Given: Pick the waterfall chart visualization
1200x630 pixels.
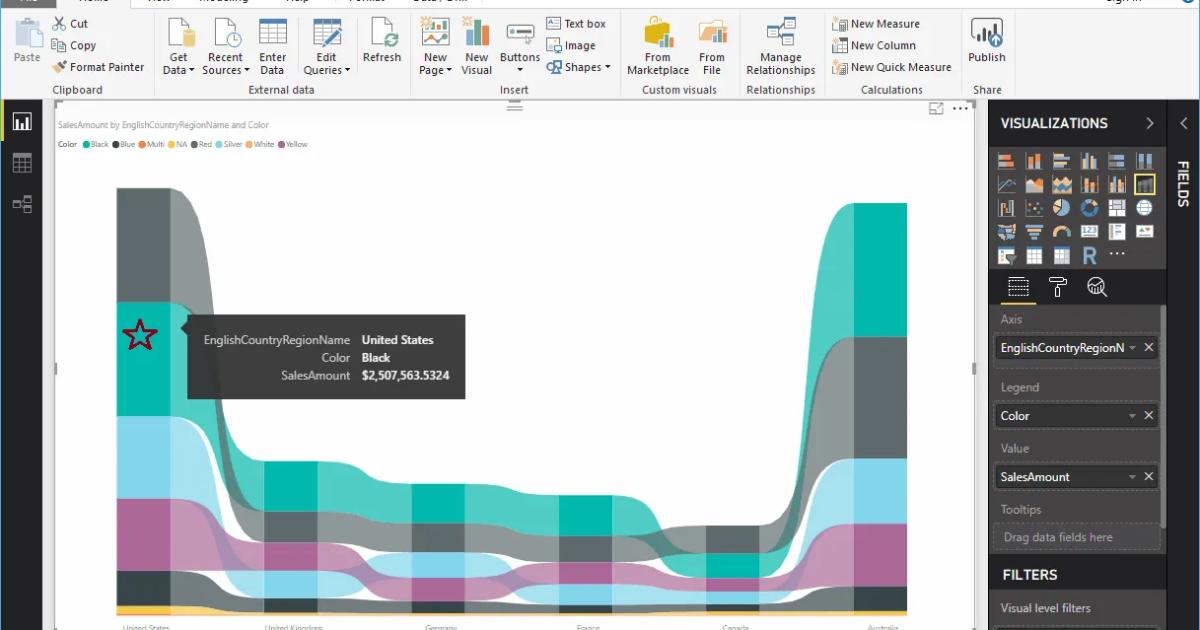Looking at the screenshot, I should (x=1007, y=208).
